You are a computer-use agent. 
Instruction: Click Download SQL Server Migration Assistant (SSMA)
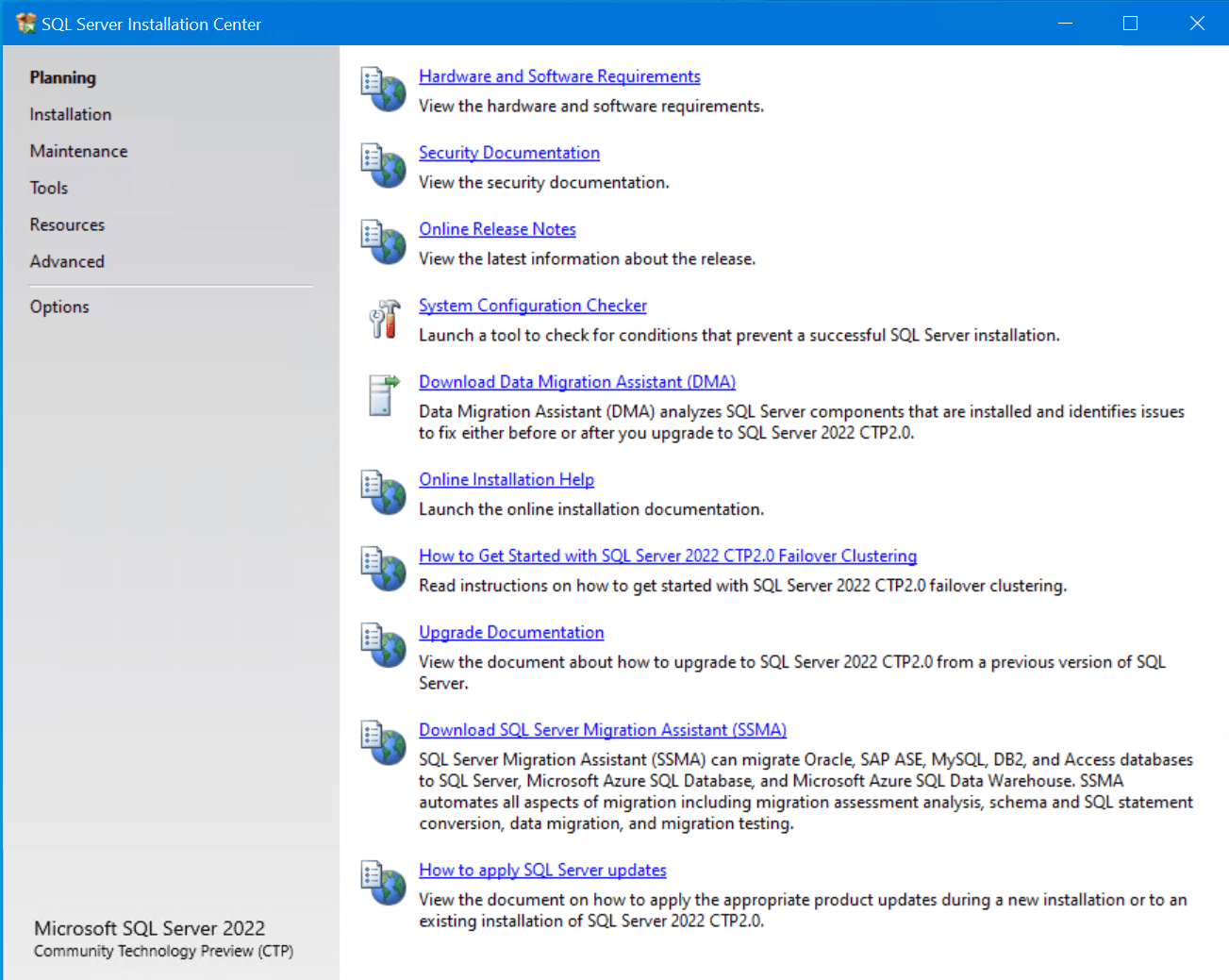click(602, 729)
